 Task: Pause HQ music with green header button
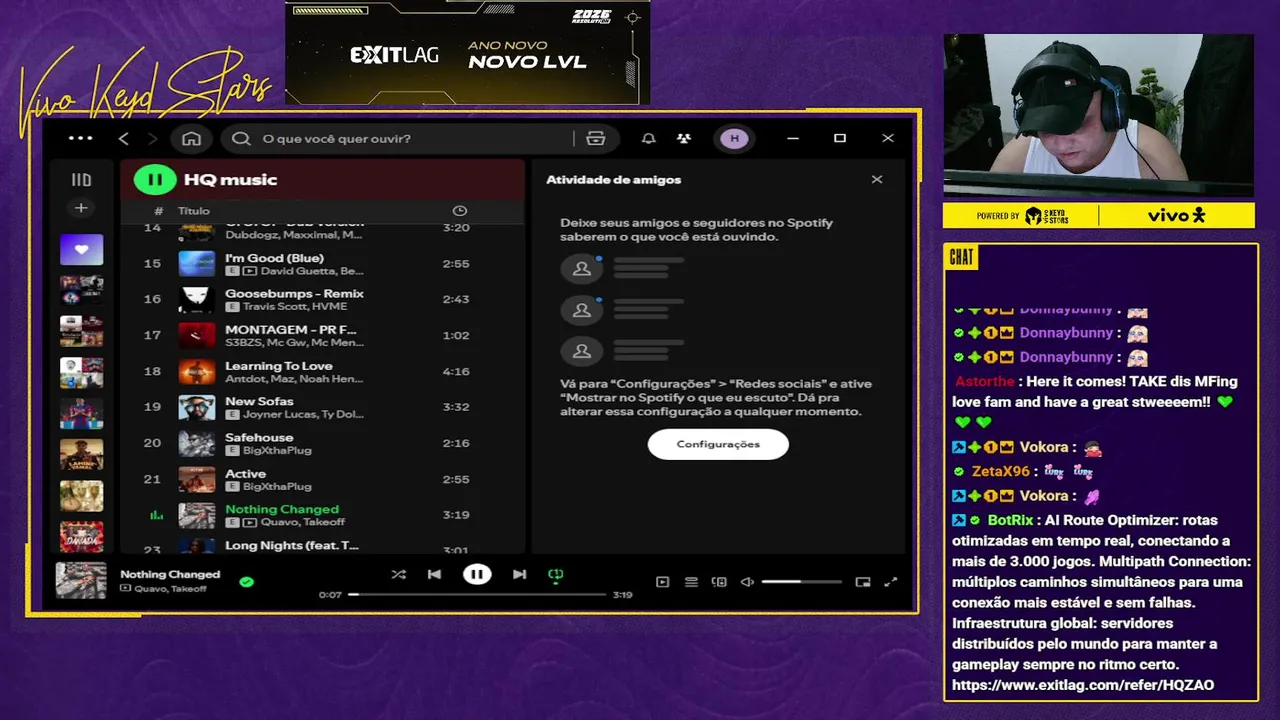[x=155, y=180]
